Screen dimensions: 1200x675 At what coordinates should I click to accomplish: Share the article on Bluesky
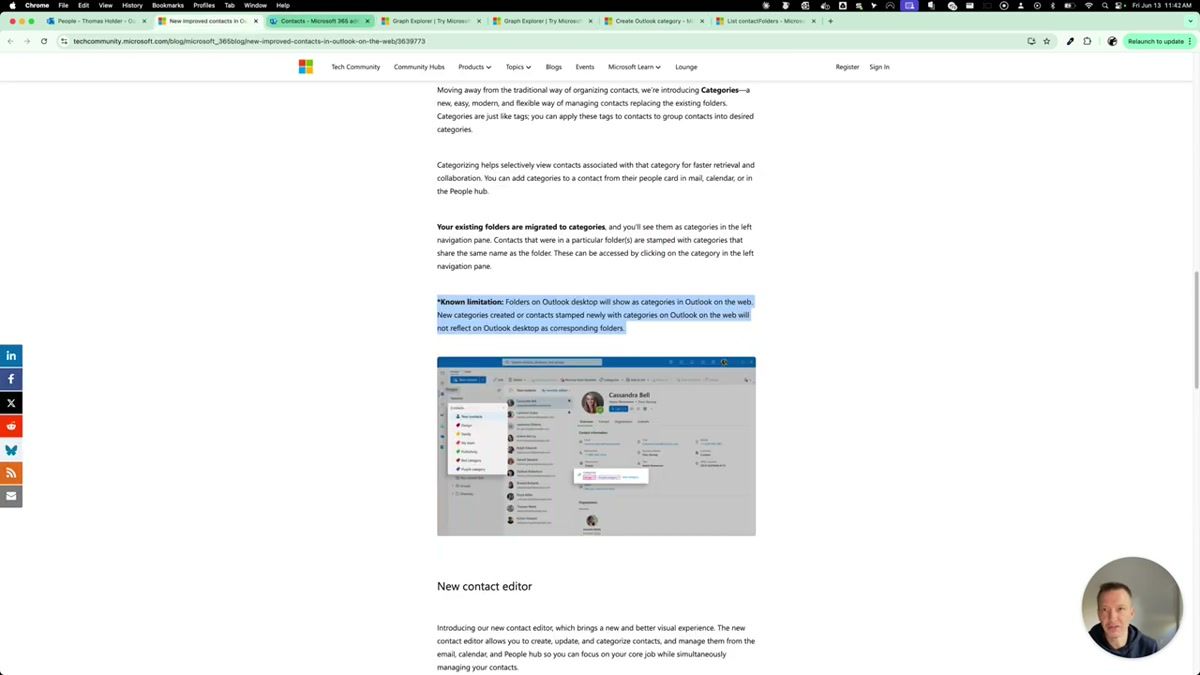tap(11, 449)
